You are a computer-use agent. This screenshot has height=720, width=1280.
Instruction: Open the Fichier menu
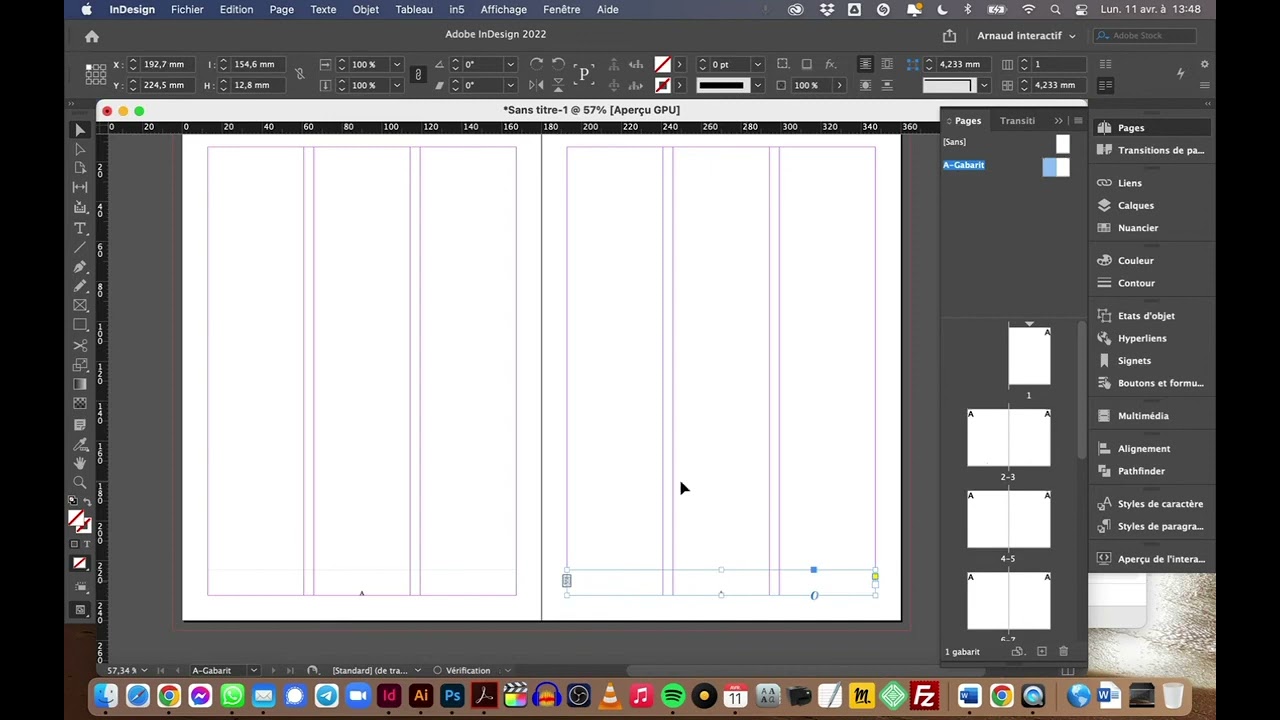pyautogui.click(x=187, y=9)
